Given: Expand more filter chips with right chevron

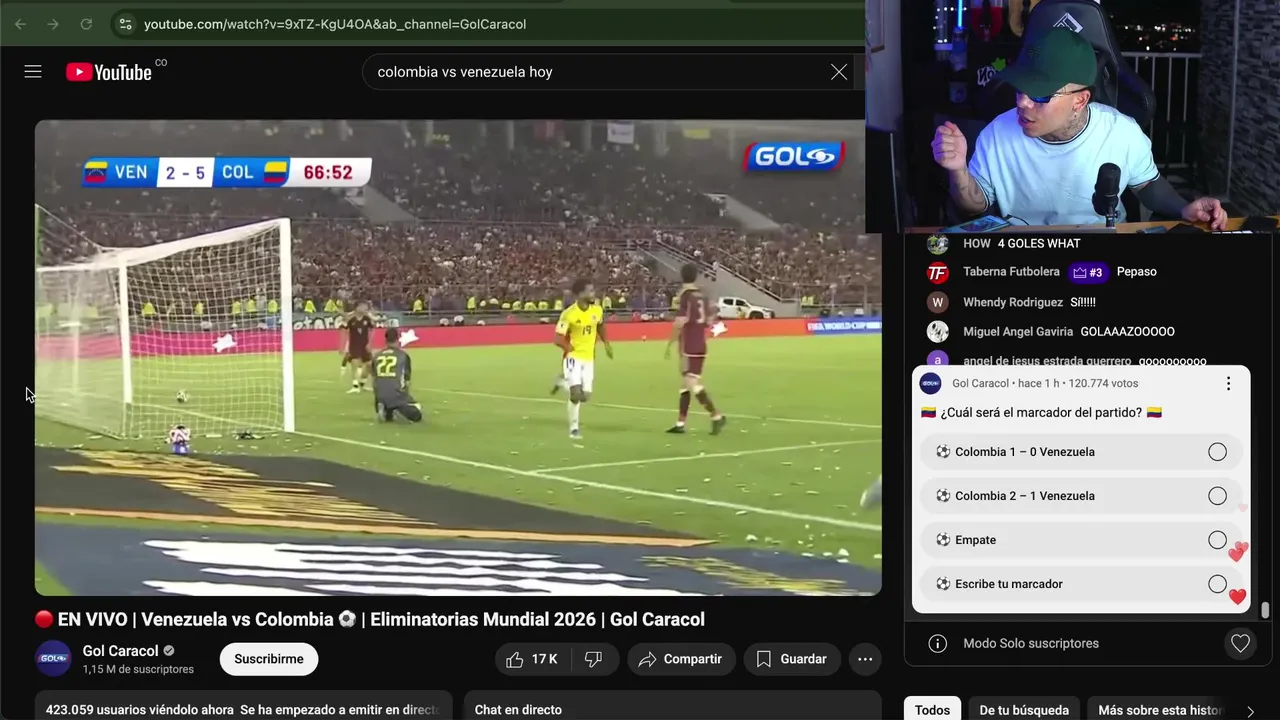Looking at the screenshot, I should (x=1250, y=711).
